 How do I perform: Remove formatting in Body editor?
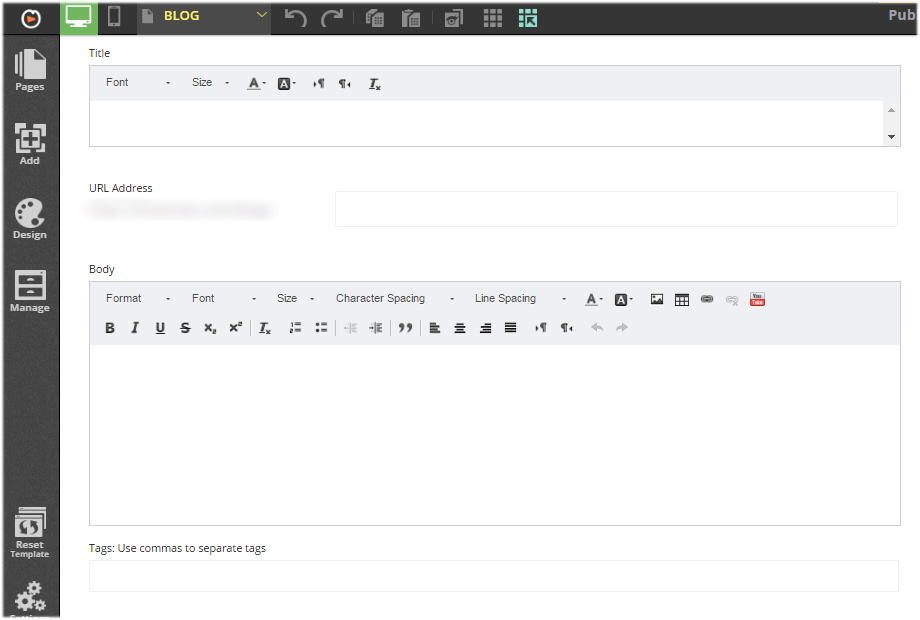(x=265, y=328)
